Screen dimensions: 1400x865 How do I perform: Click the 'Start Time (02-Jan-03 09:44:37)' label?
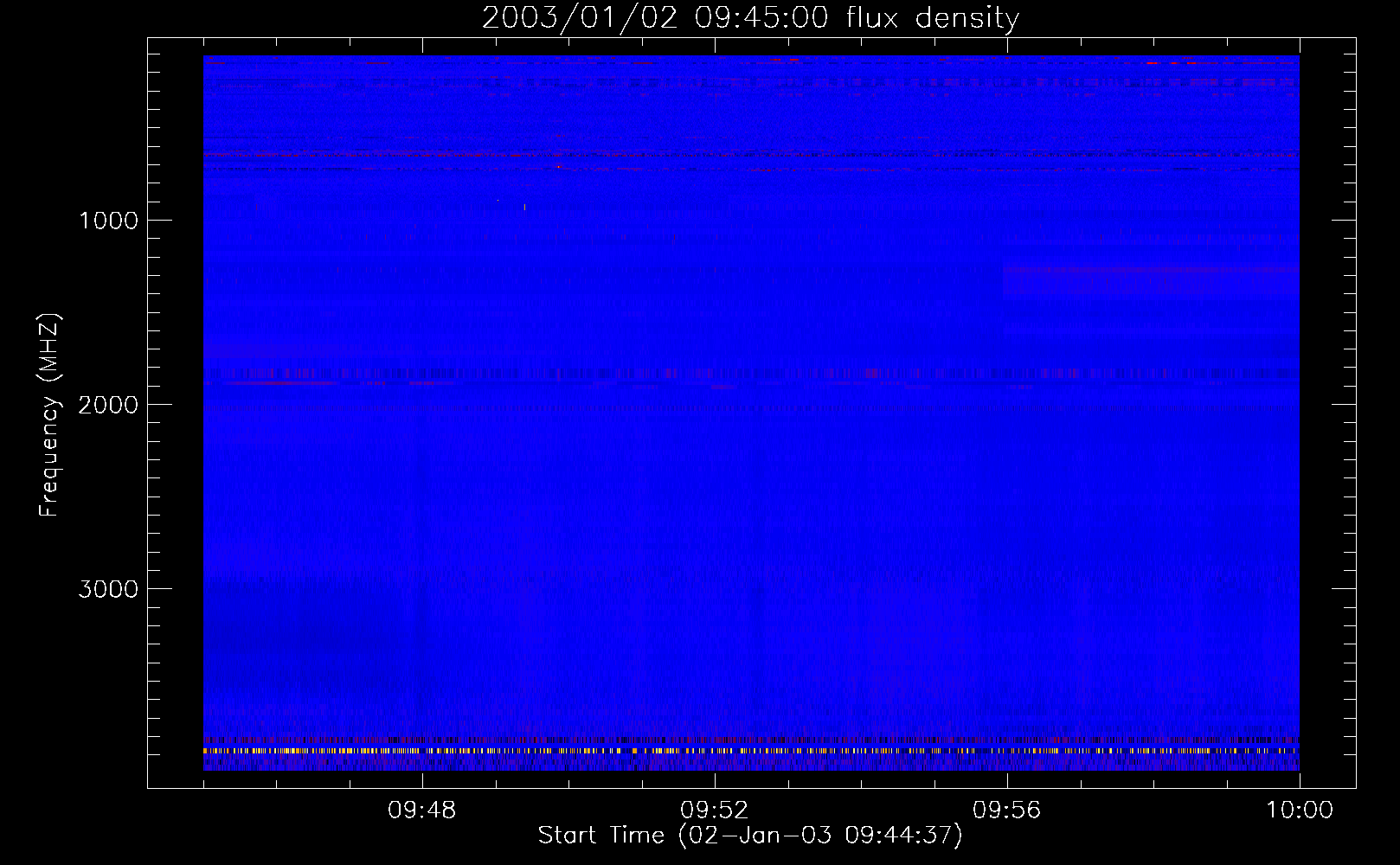point(750,836)
